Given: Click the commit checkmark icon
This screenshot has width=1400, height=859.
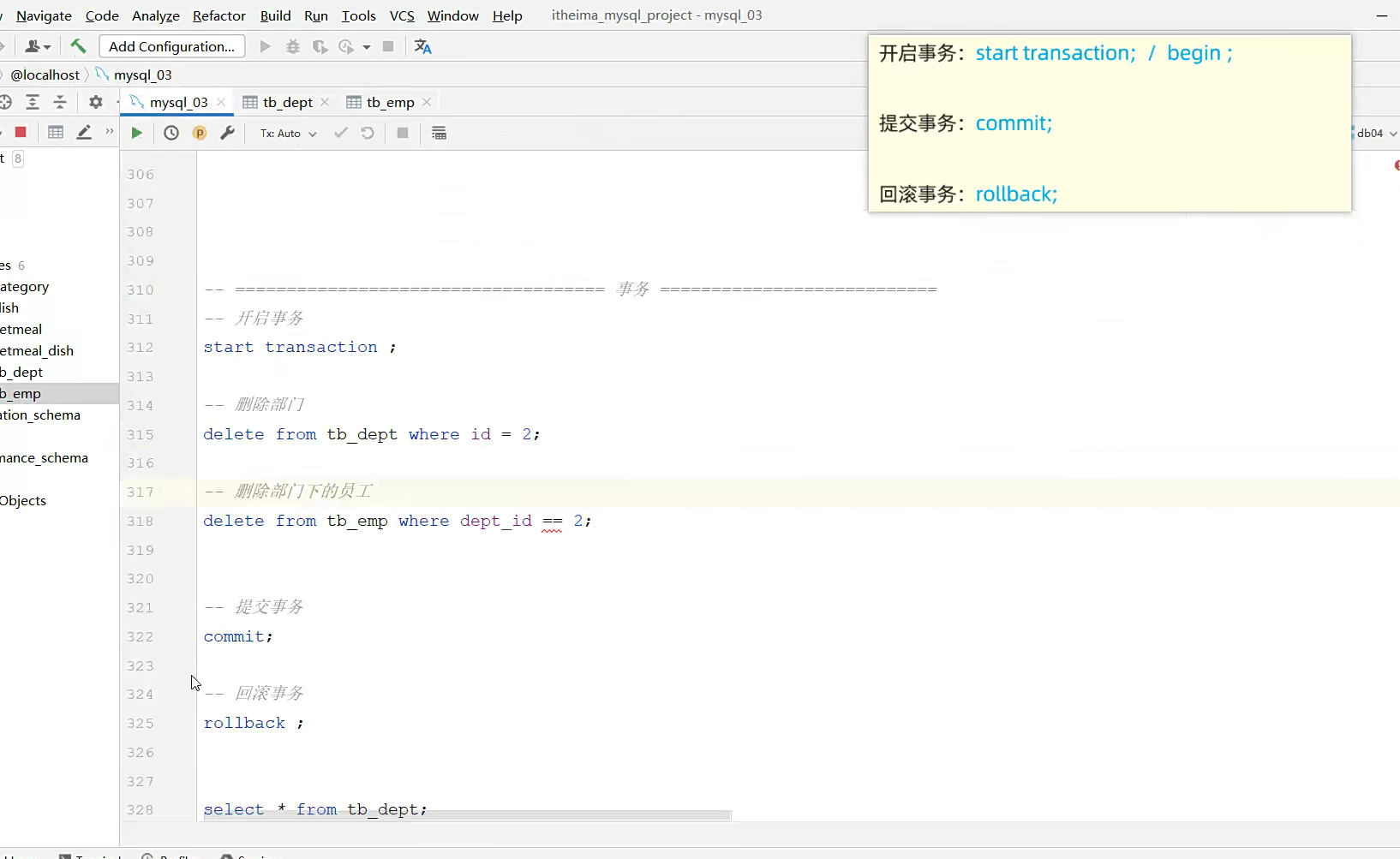Looking at the screenshot, I should (341, 133).
